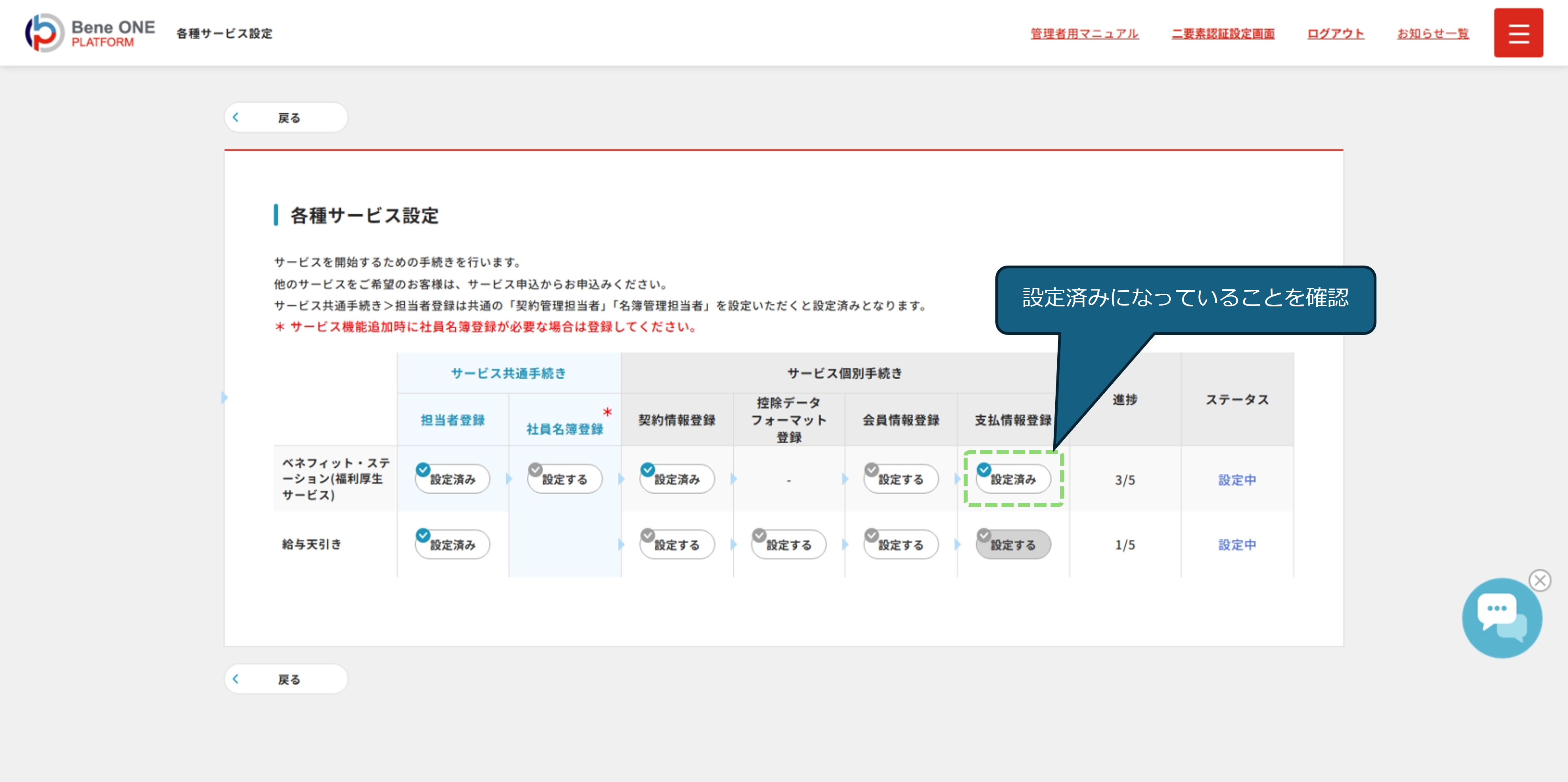Click 社員名簿登録 設定する for ベネフィット・ステーション
The height and width of the screenshot is (782, 1568).
[564, 479]
